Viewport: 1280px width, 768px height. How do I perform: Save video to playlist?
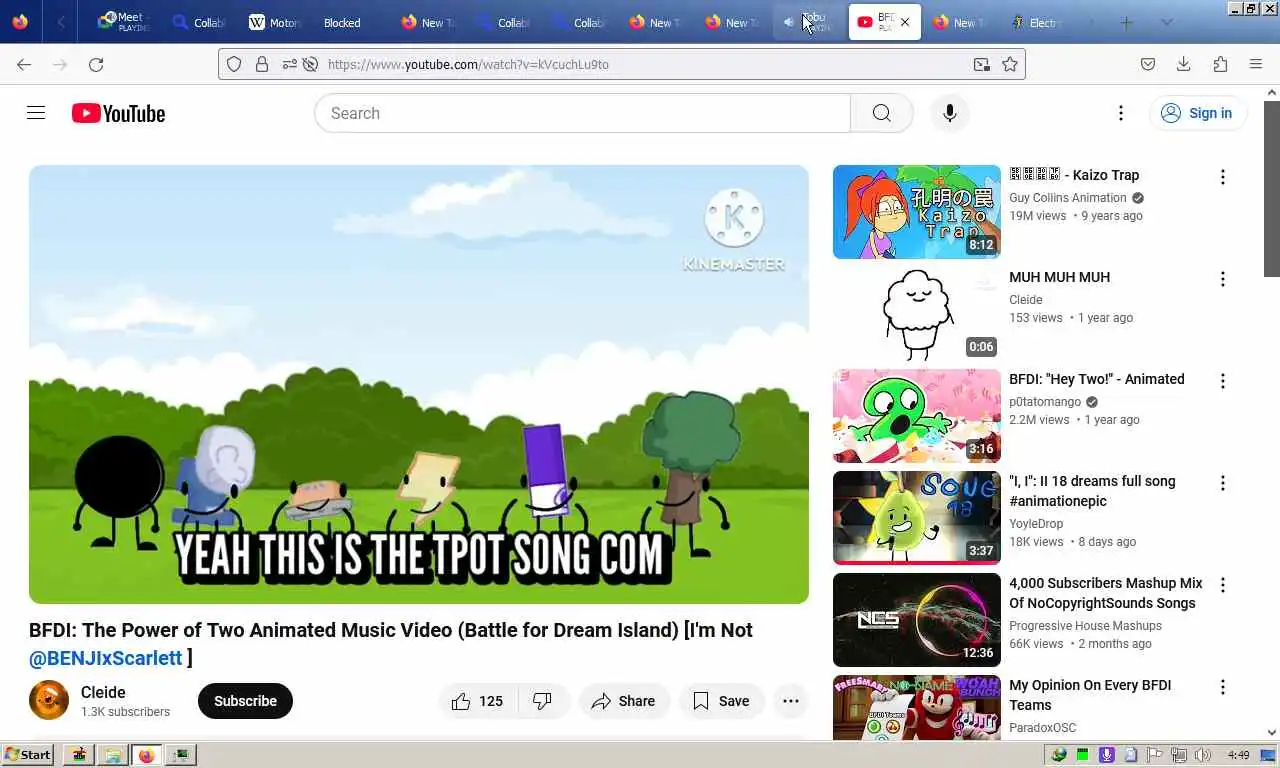point(722,701)
